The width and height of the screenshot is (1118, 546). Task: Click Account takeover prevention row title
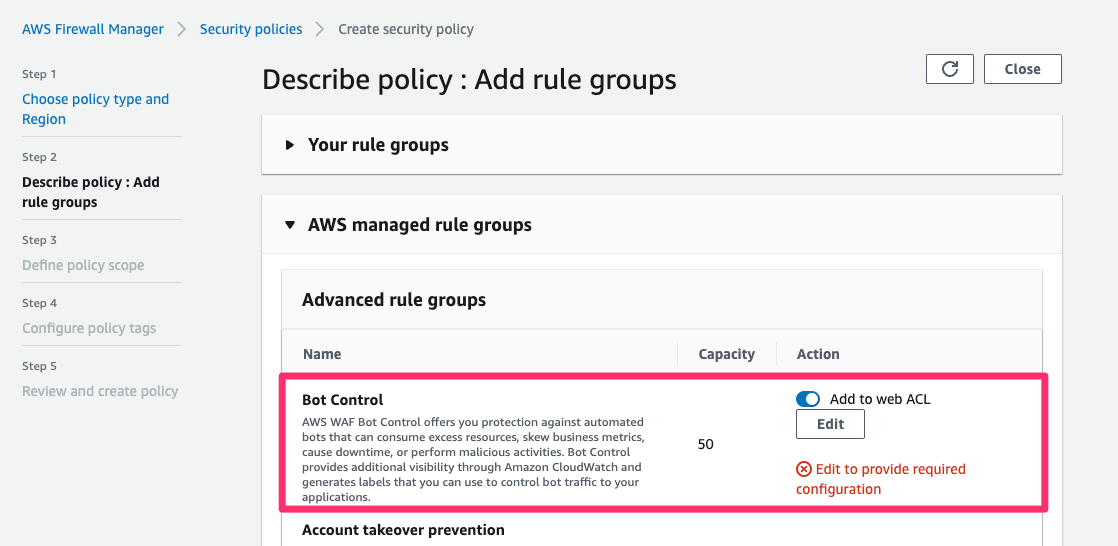pyautogui.click(x=403, y=530)
